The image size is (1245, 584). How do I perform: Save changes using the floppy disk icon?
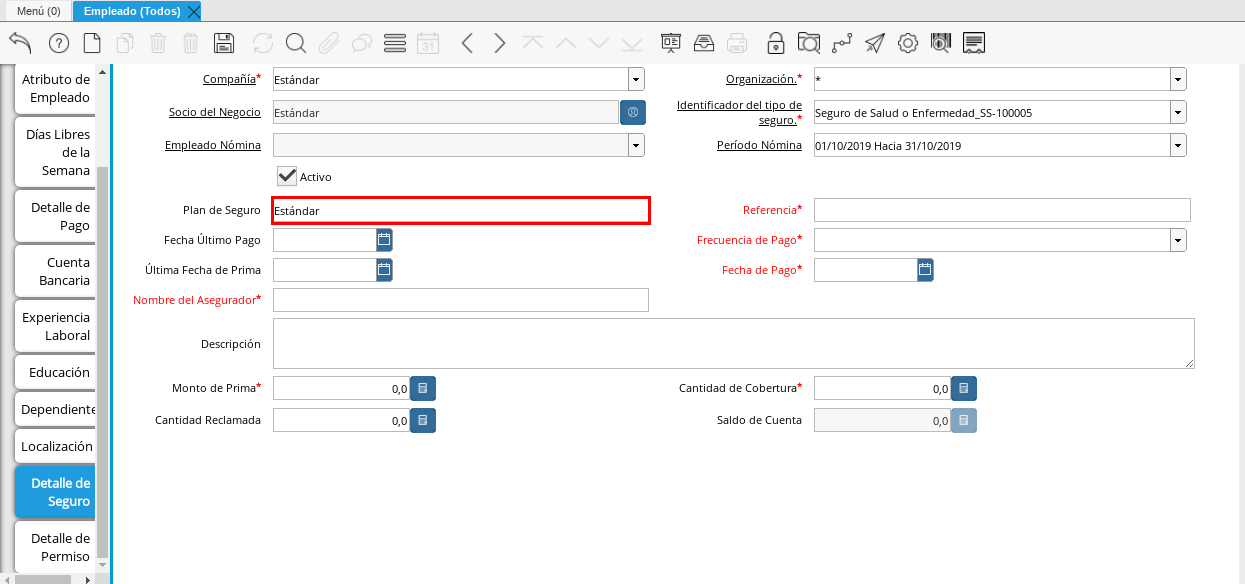pyautogui.click(x=224, y=43)
